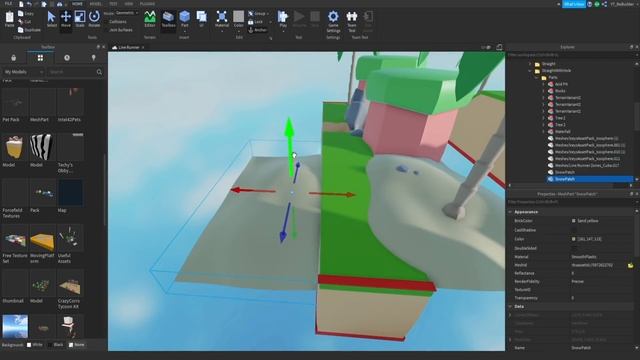Click the Paste clipboard icon
The image size is (640, 360).
coord(9,19)
